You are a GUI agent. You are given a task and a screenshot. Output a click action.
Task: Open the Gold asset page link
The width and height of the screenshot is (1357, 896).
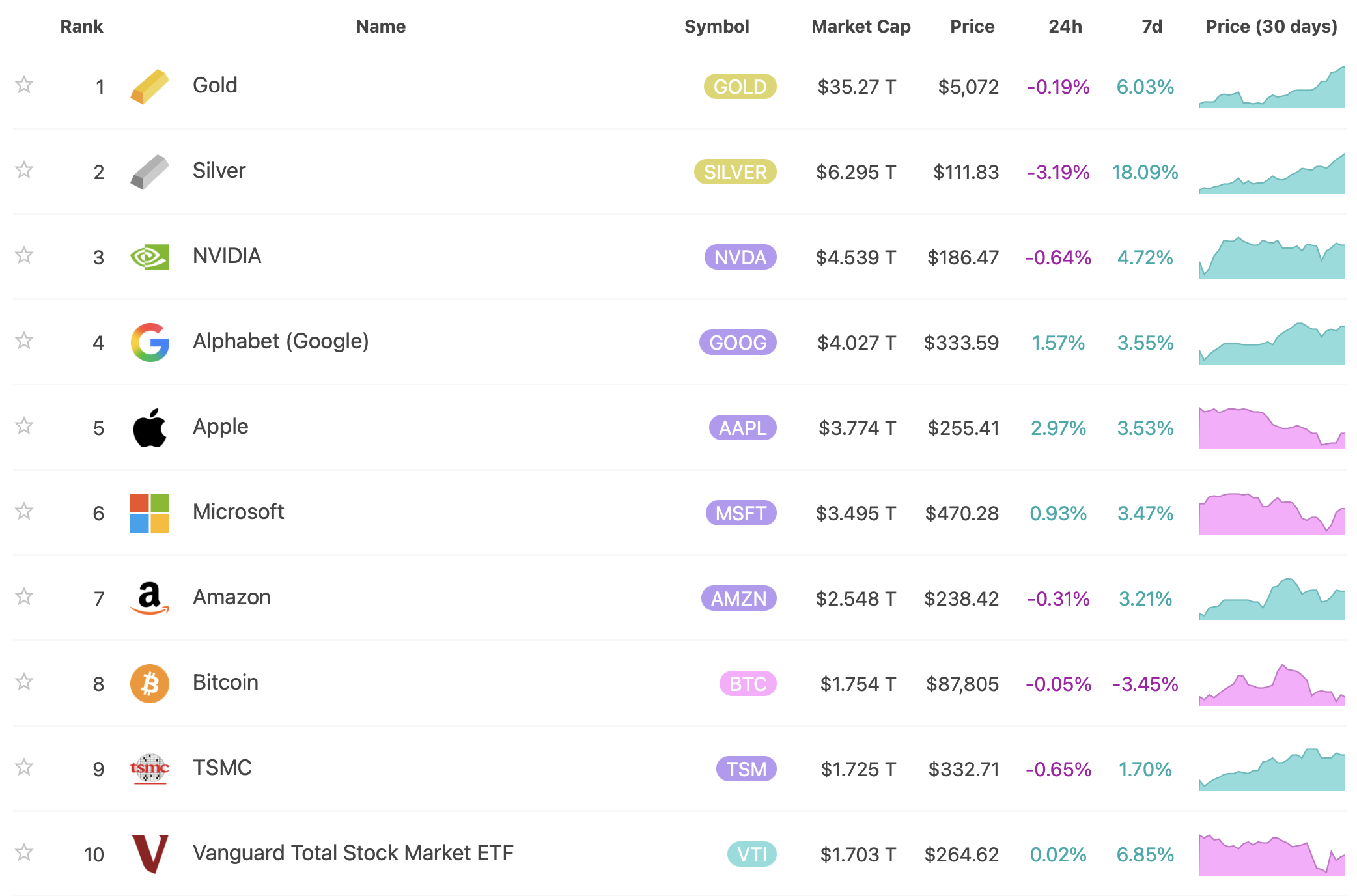coord(215,85)
